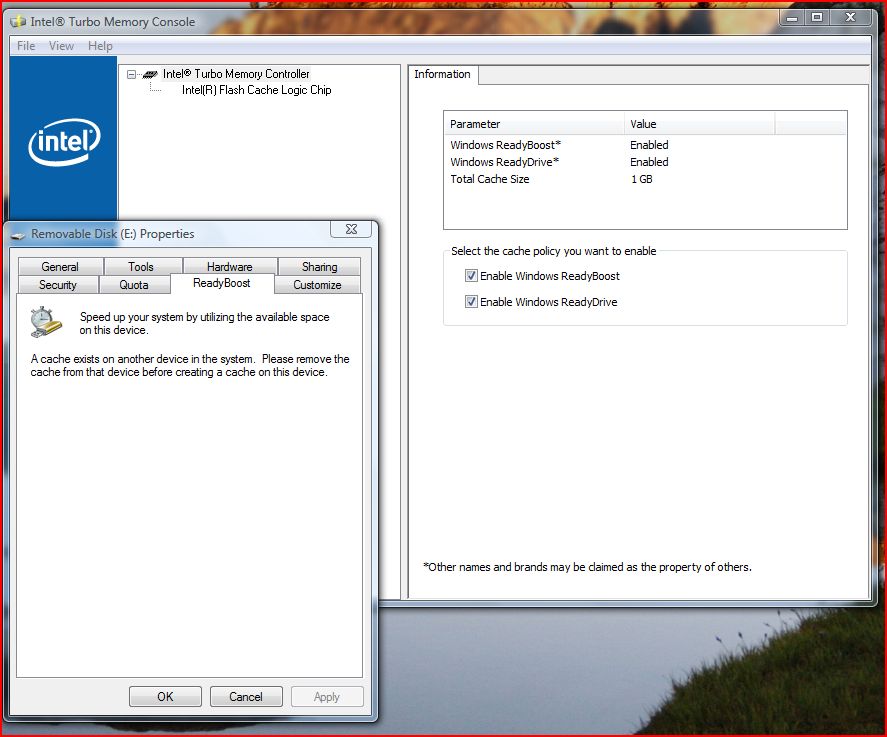887x737 pixels.
Task: Click the 'Speed up your system' description text
Action: click(x=204, y=324)
